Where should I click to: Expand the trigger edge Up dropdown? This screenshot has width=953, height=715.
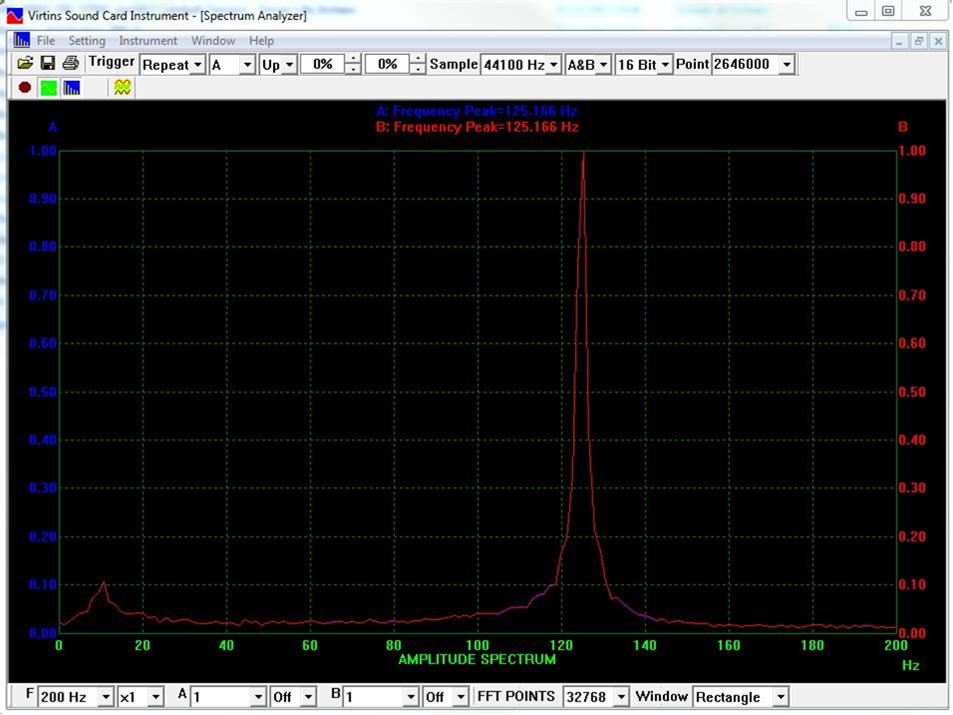289,64
